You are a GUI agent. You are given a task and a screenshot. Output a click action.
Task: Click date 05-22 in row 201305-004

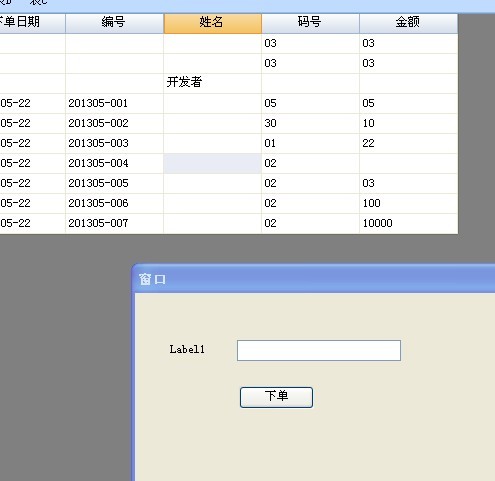[x=32, y=163]
